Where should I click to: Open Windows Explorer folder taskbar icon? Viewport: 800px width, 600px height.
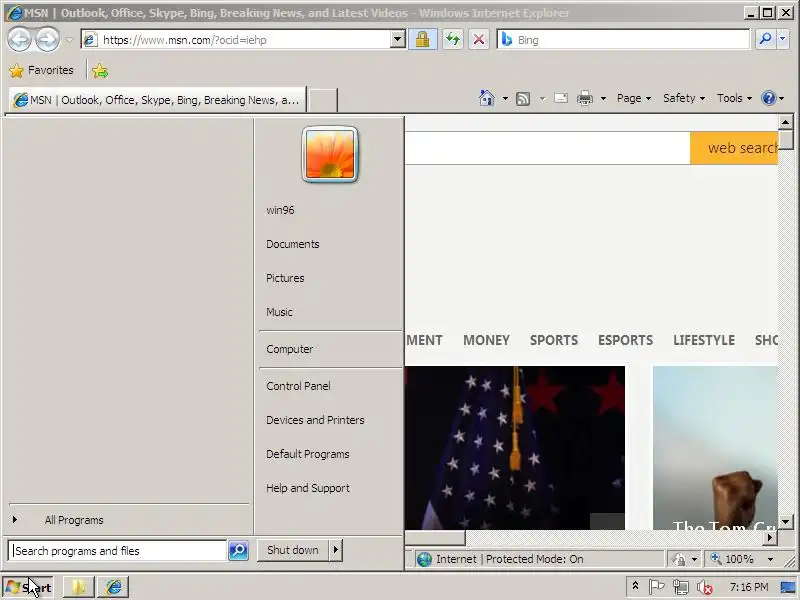tap(79, 587)
